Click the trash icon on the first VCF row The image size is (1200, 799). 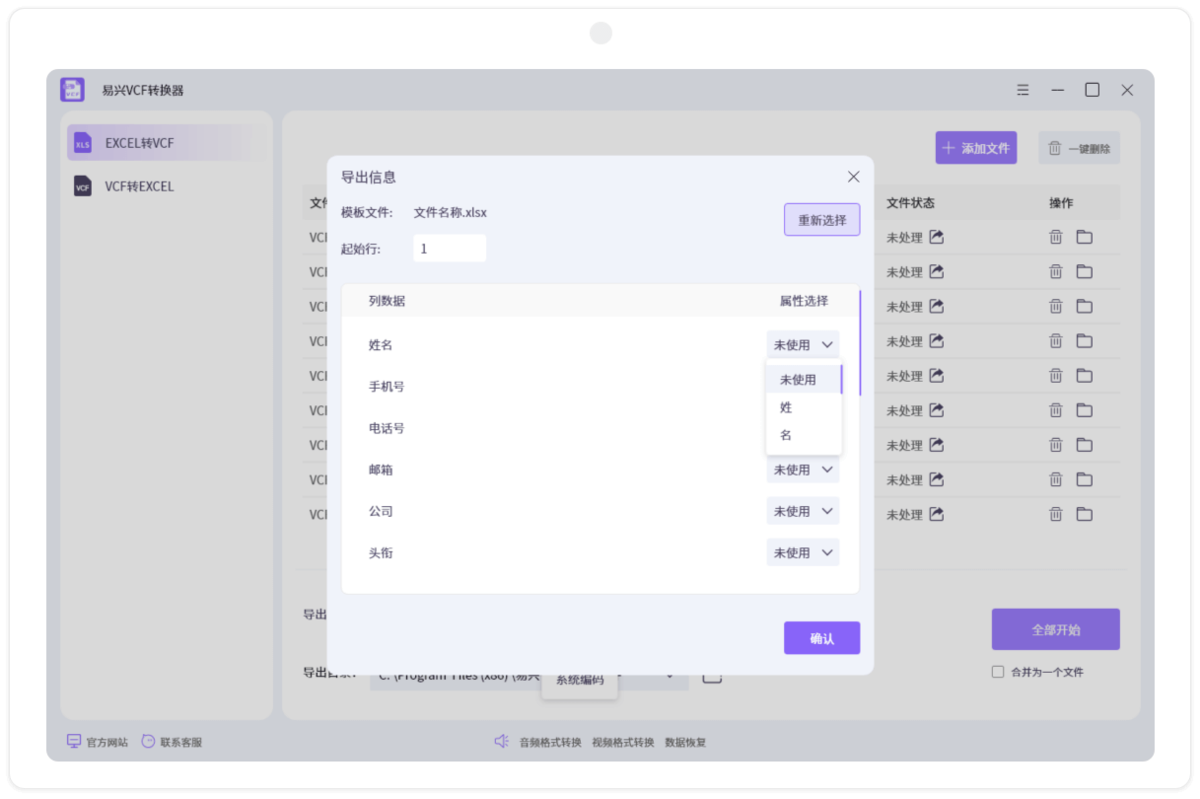click(1055, 237)
